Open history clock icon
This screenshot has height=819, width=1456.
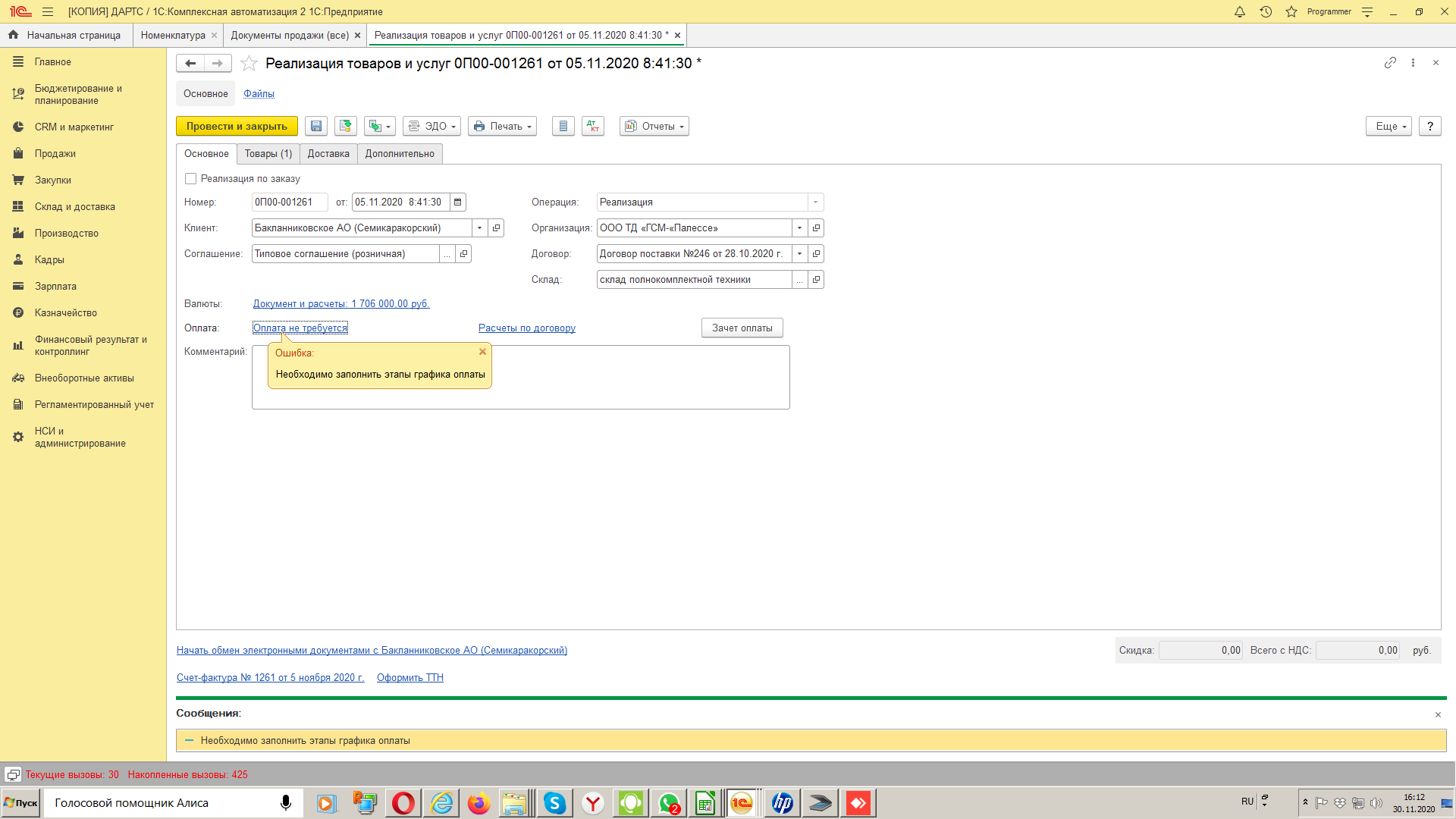click(x=1266, y=12)
